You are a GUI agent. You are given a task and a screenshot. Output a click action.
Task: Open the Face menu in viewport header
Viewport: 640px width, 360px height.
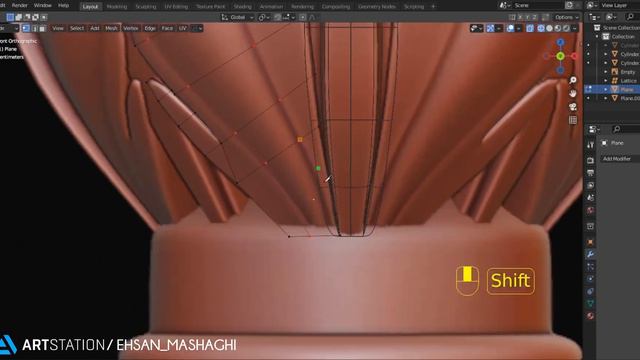tap(167, 28)
